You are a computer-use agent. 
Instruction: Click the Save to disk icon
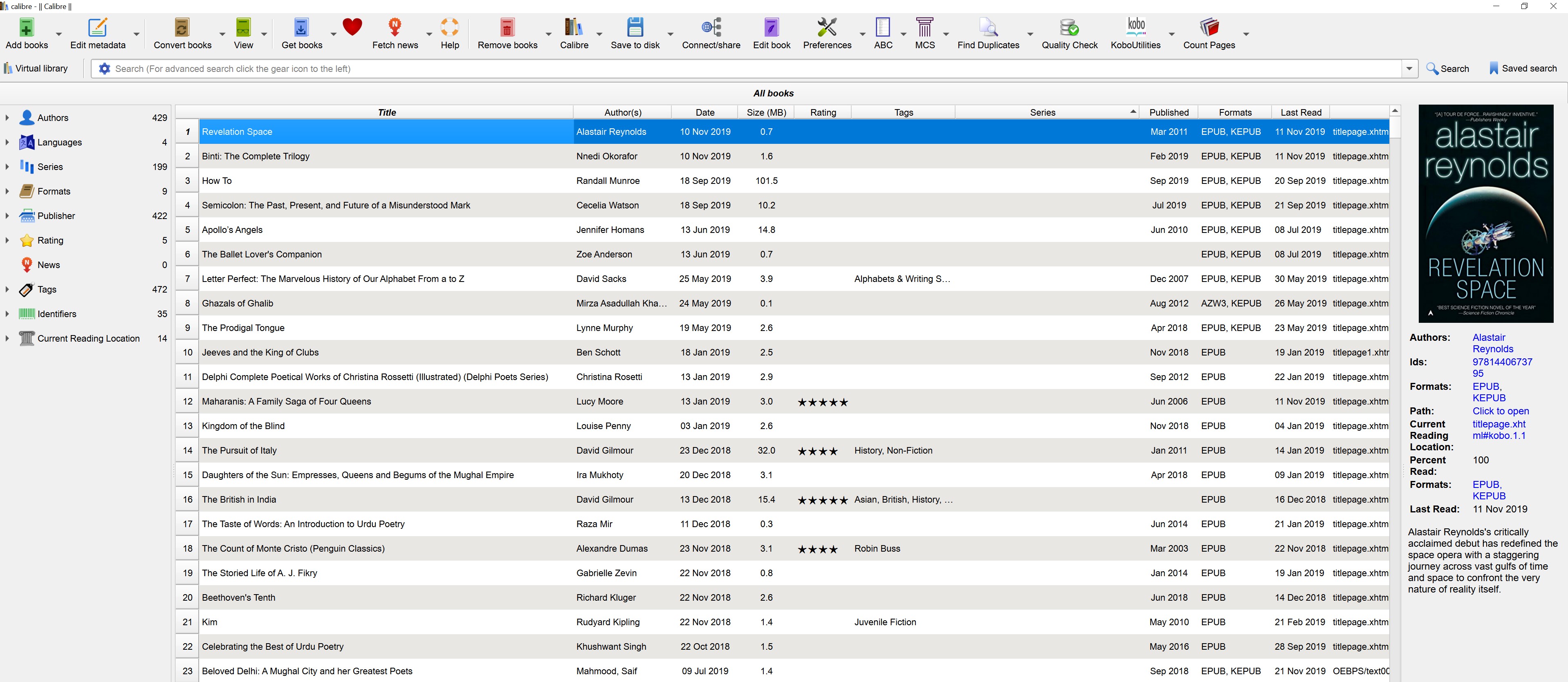(x=635, y=28)
